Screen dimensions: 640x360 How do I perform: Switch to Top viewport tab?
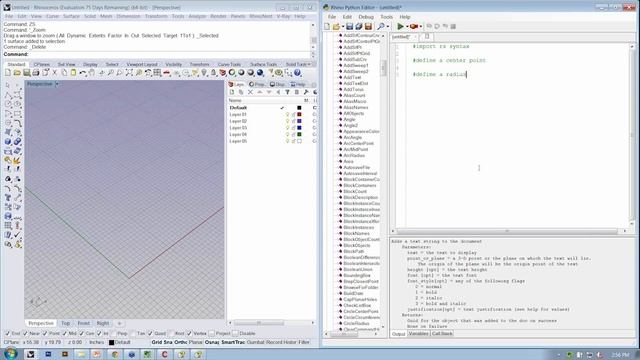[x=65, y=323]
